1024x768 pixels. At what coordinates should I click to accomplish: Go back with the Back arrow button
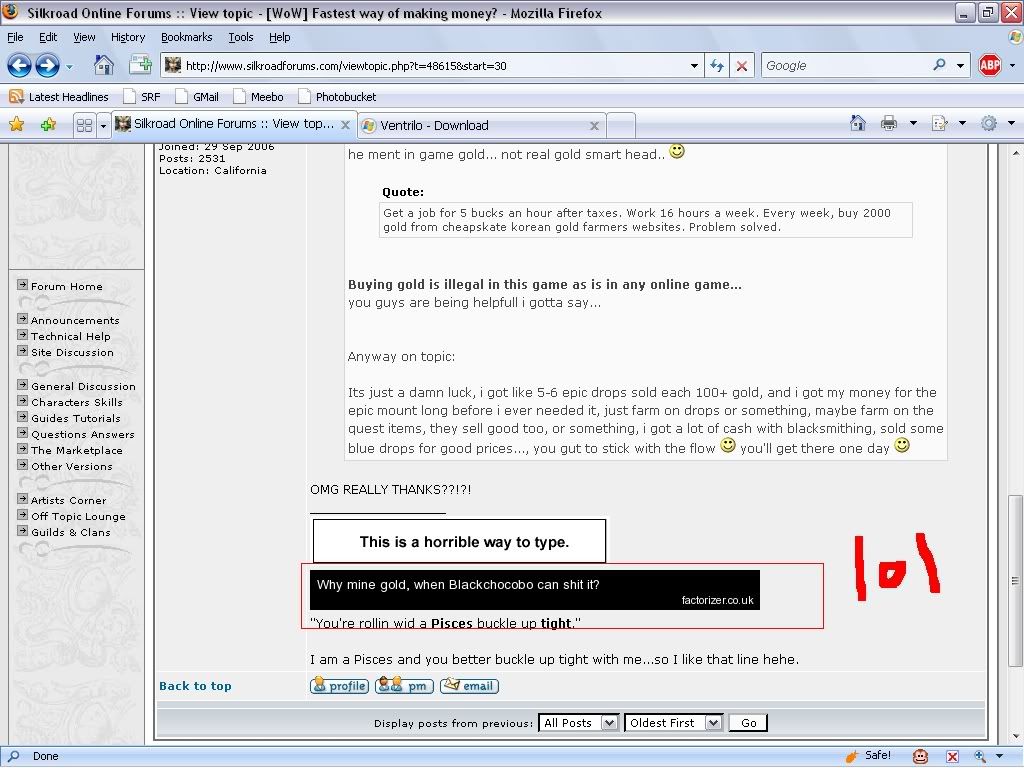tap(19, 65)
